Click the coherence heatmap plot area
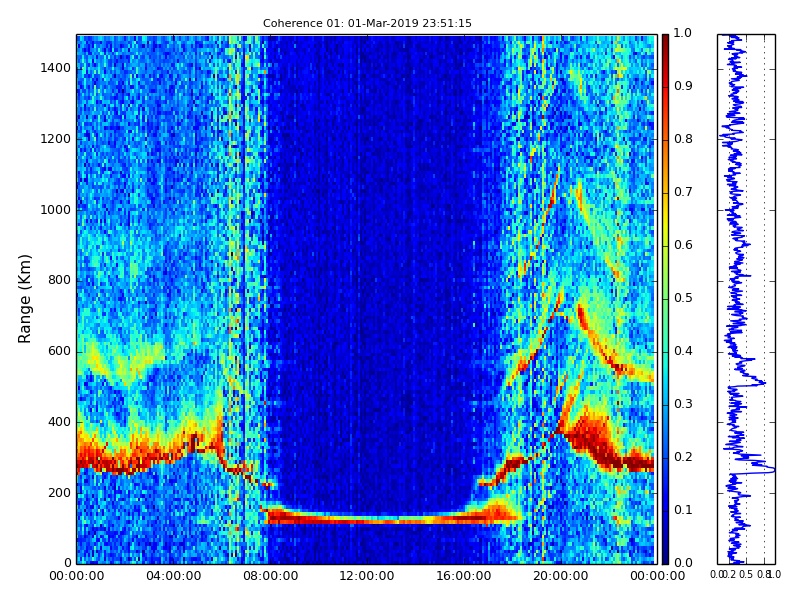This screenshot has width=800, height=600. [366, 299]
